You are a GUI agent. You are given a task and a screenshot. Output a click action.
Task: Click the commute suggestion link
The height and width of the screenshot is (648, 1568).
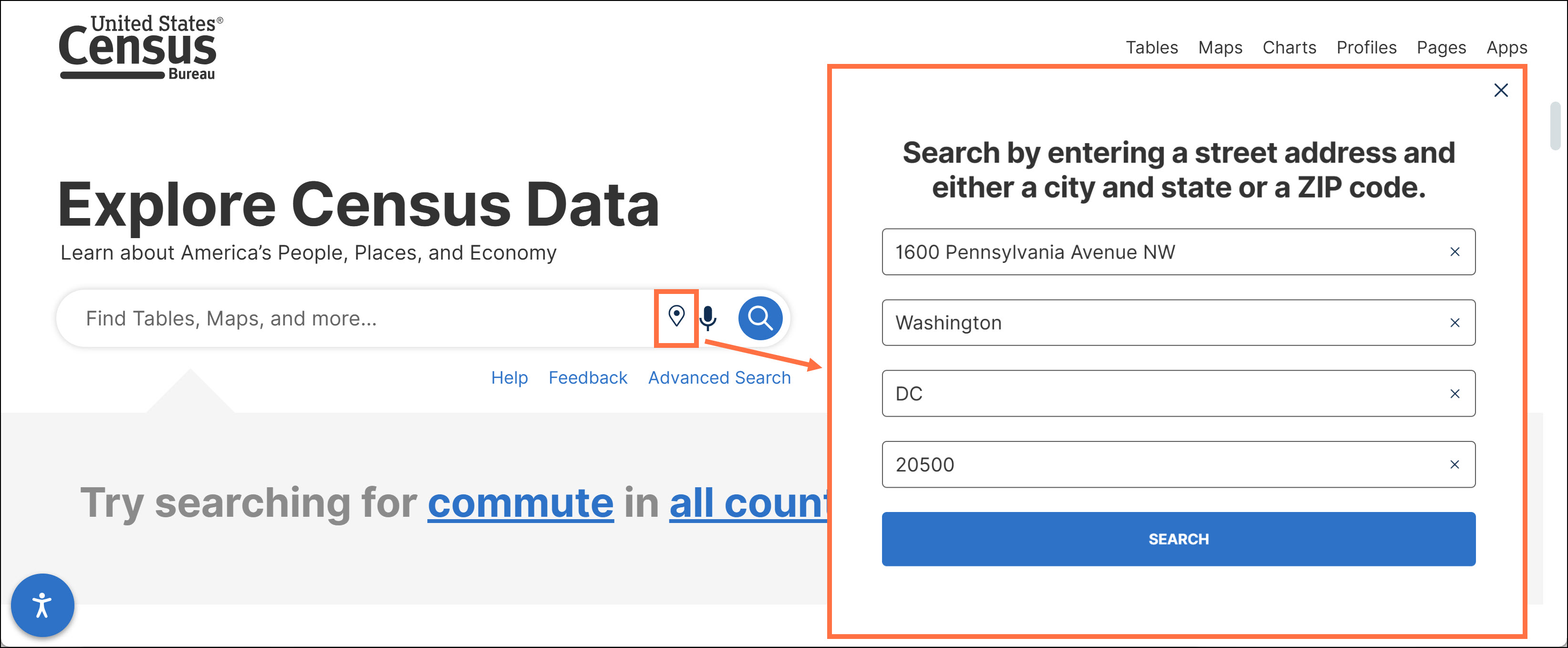520,503
